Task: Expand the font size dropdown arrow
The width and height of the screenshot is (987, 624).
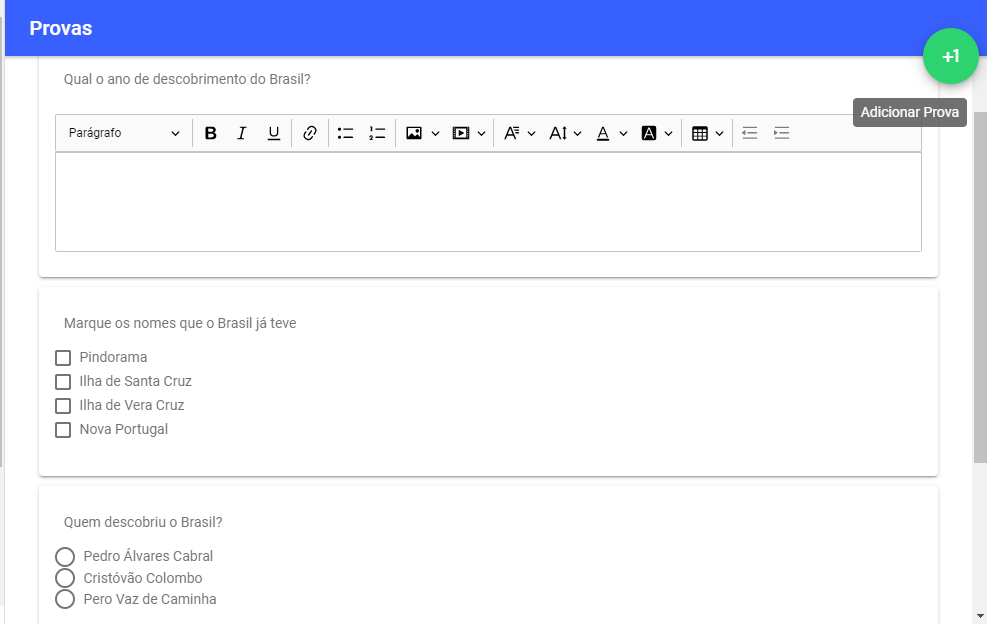Action: pyautogui.click(x=577, y=133)
